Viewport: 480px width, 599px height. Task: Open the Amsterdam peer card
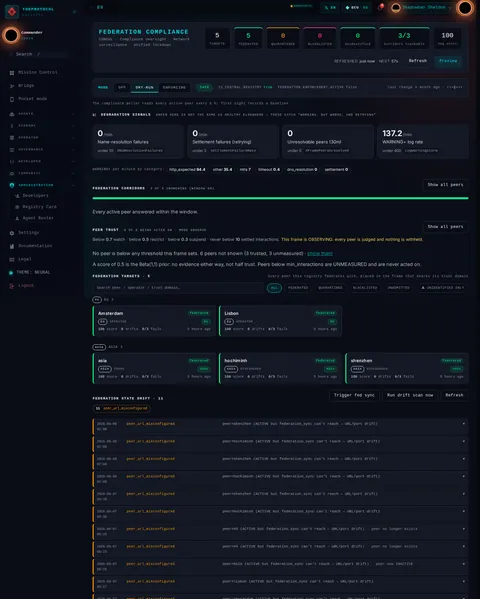tap(153, 321)
